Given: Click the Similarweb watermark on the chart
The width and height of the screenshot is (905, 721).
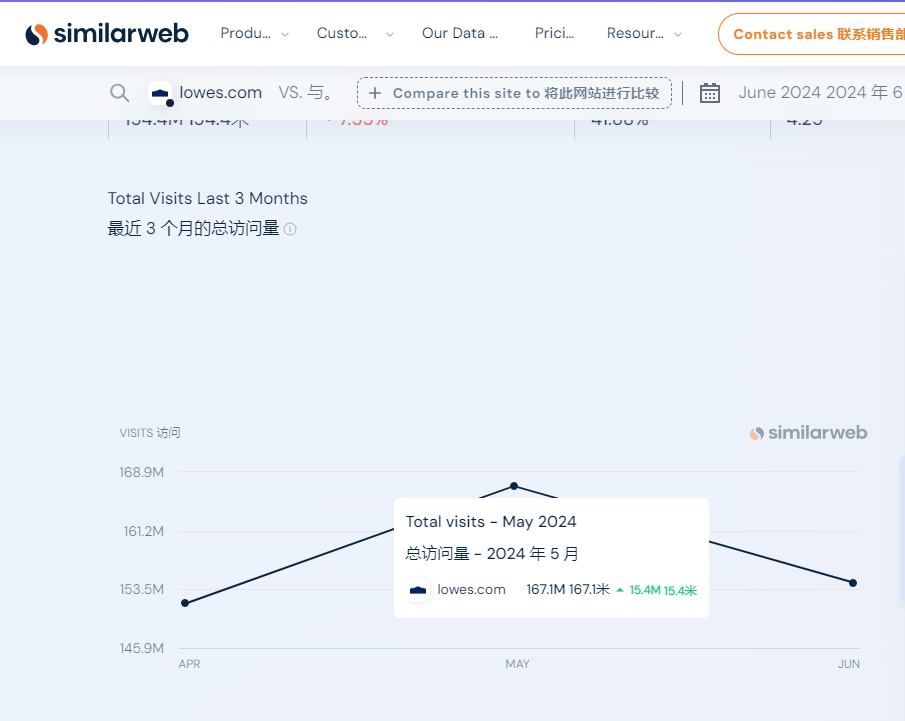Looking at the screenshot, I should [x=809, y=433].
